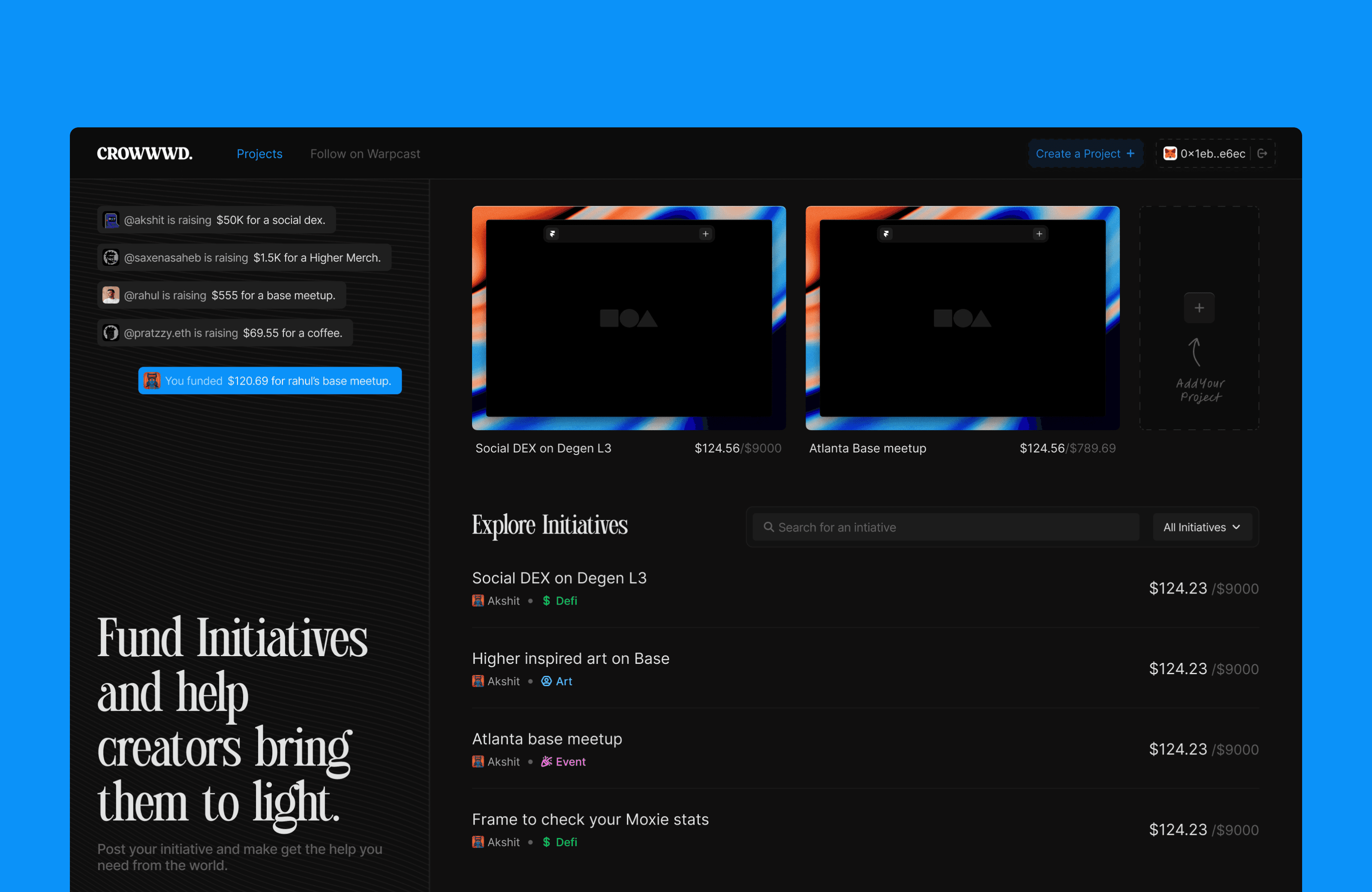Click the "$555 for a base meetup." feed text

click(273, 295)
